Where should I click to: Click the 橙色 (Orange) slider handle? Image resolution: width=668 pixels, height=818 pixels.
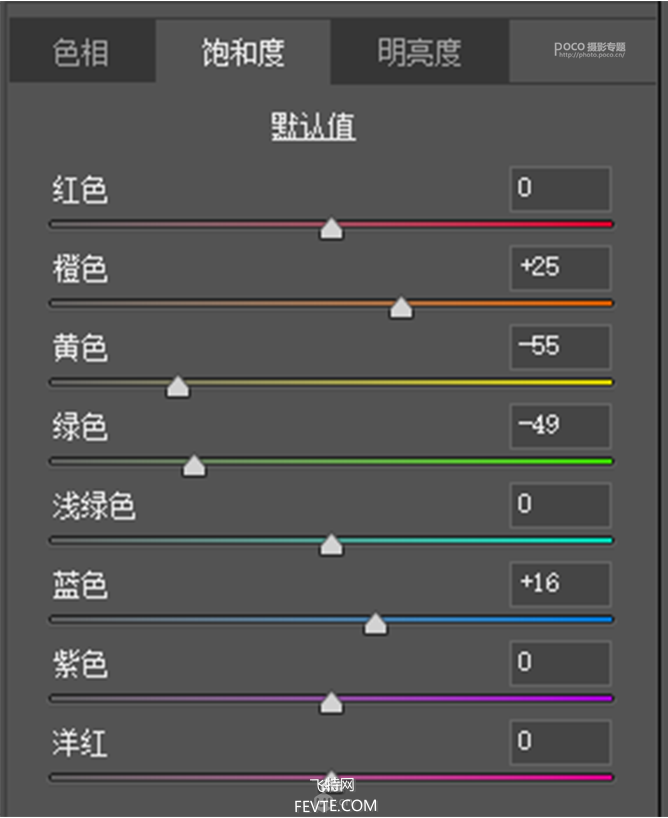(x=401, y=308)
